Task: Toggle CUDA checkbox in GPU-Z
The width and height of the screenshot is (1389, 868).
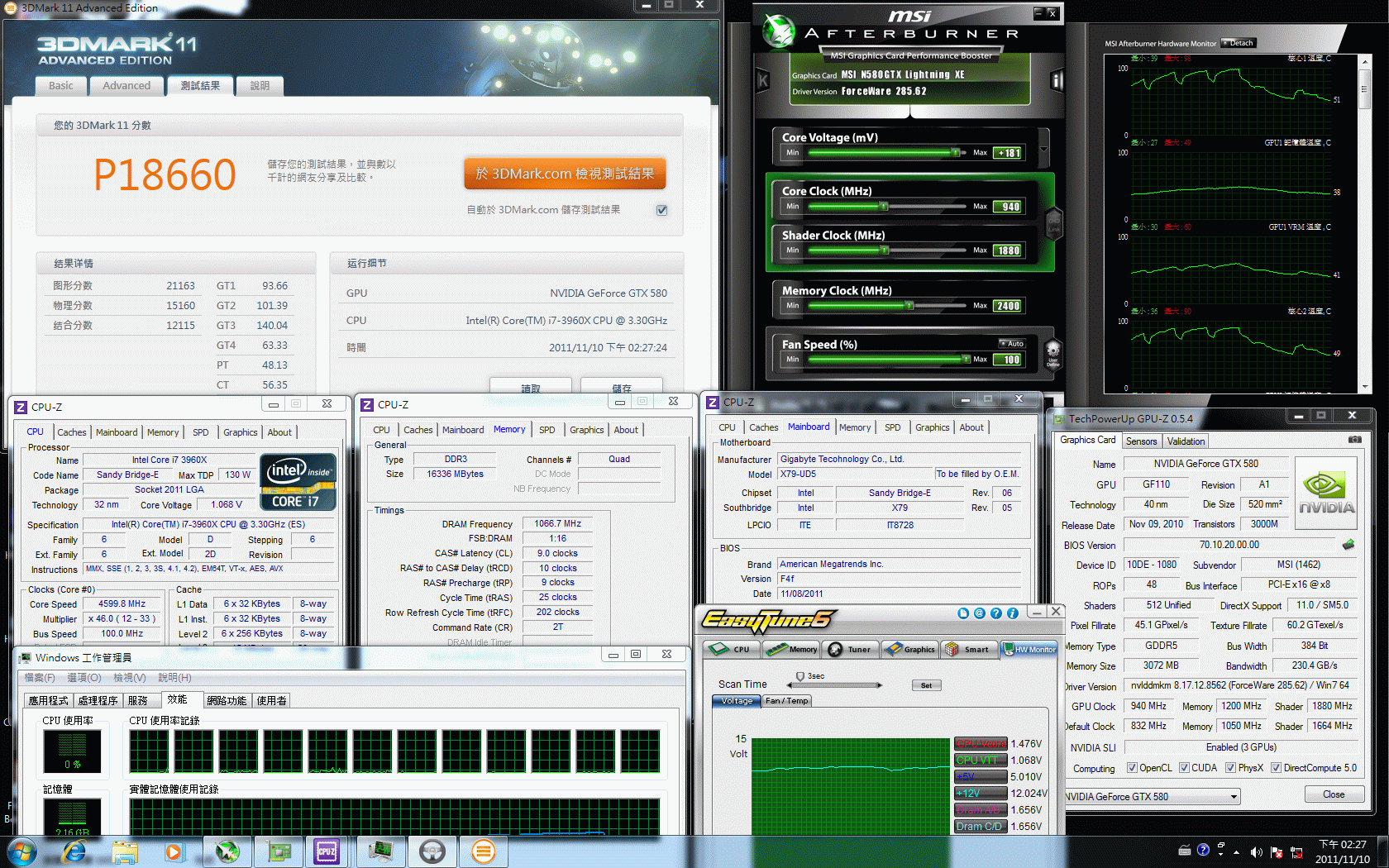Action: (1184, 768)
